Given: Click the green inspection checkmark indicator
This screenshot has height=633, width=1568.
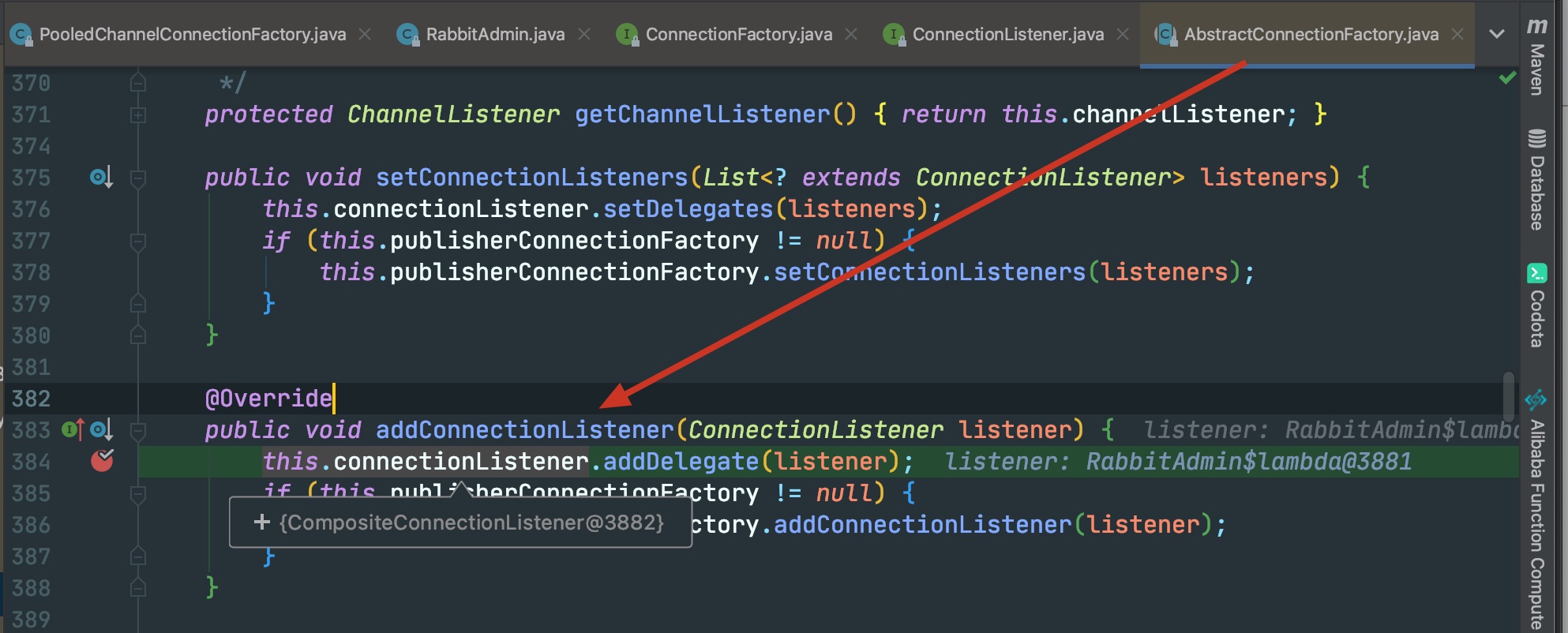Looking at the screenshot, I should click(1507, 77).
